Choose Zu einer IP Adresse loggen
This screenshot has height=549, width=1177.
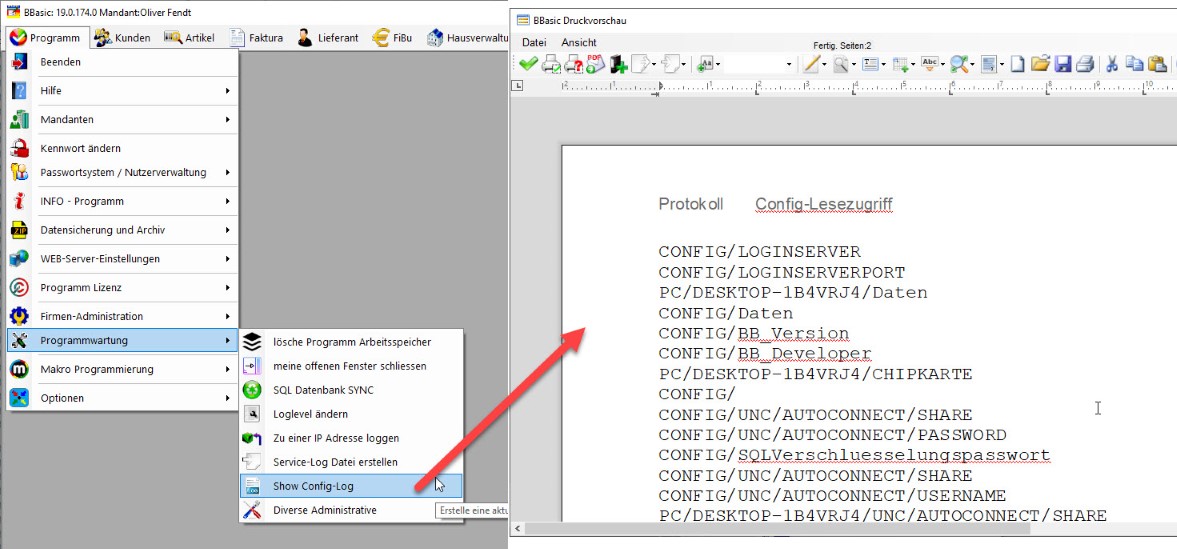pos(351,439)
